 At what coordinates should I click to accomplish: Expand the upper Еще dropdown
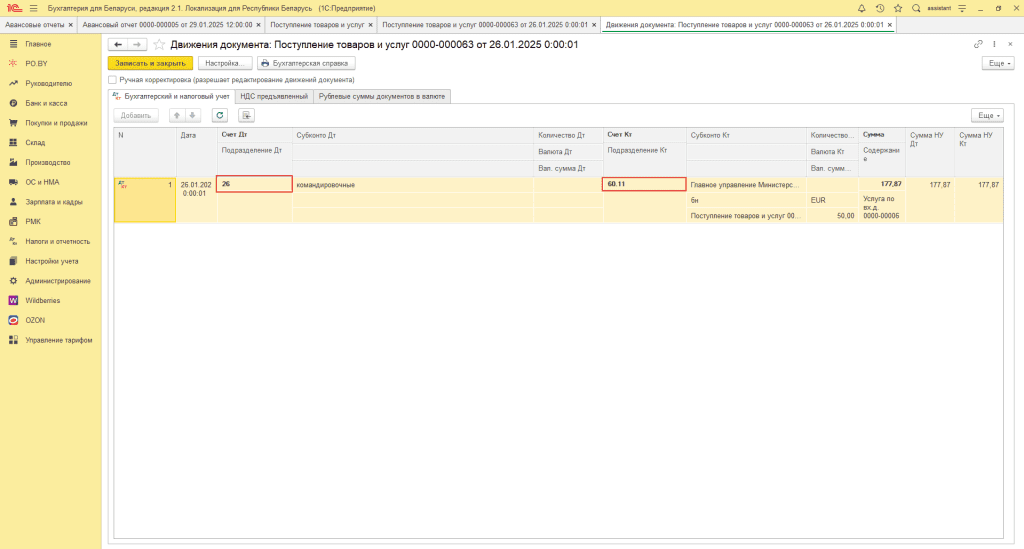[x=998, y=63]
